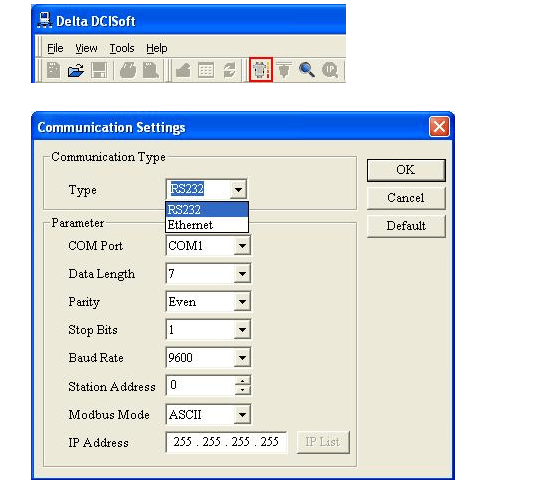Open Communication Settings toolbar icon
The height and width of the screenshot is (502, 547).
tap(261, 70)
